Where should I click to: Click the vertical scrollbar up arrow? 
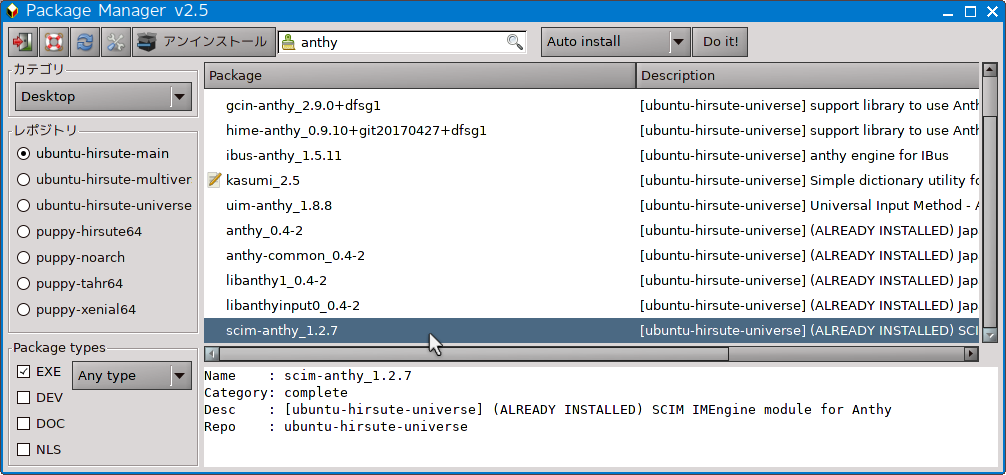(x=989, y=69)
